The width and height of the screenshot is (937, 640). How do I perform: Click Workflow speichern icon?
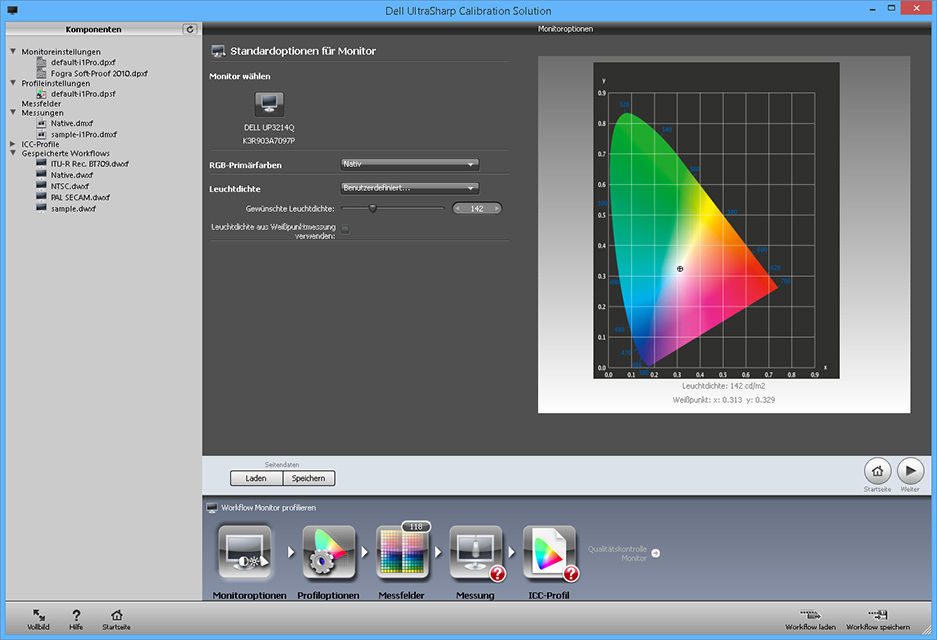[878, 615]
